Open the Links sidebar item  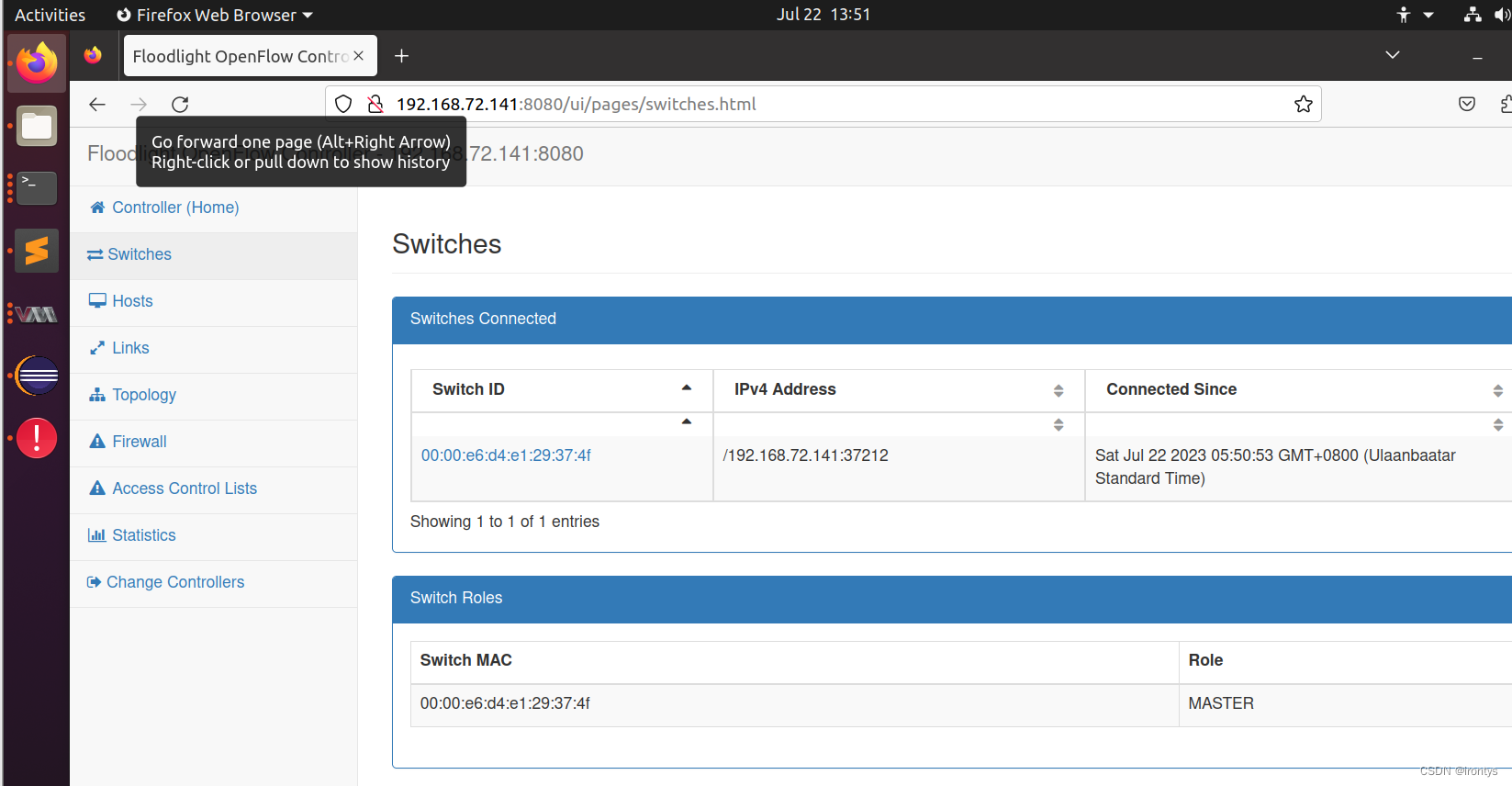(x=214, y=348)
